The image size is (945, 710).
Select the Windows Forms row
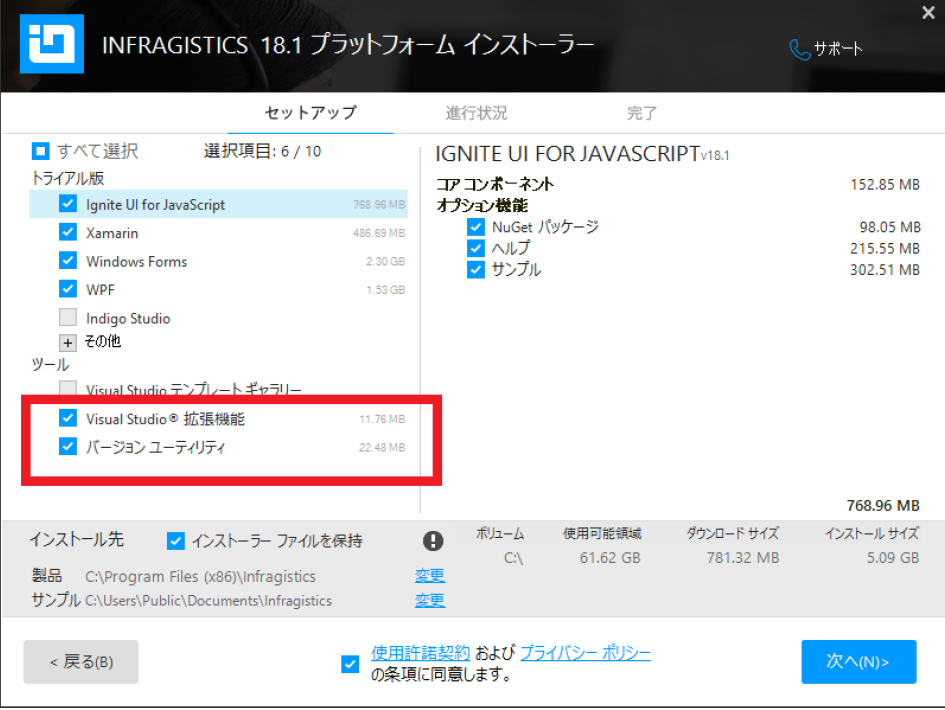point(218,261)
